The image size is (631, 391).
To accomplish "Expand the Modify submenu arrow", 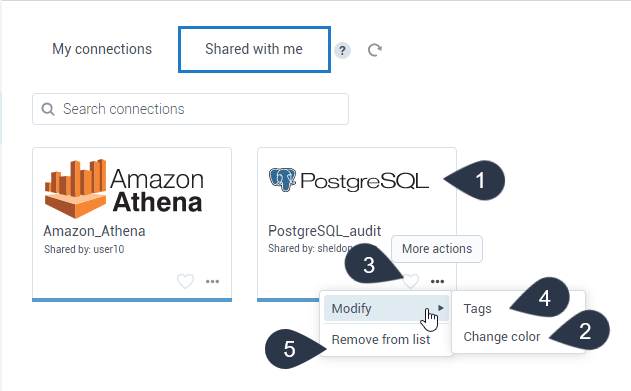I will pos(441,308).
